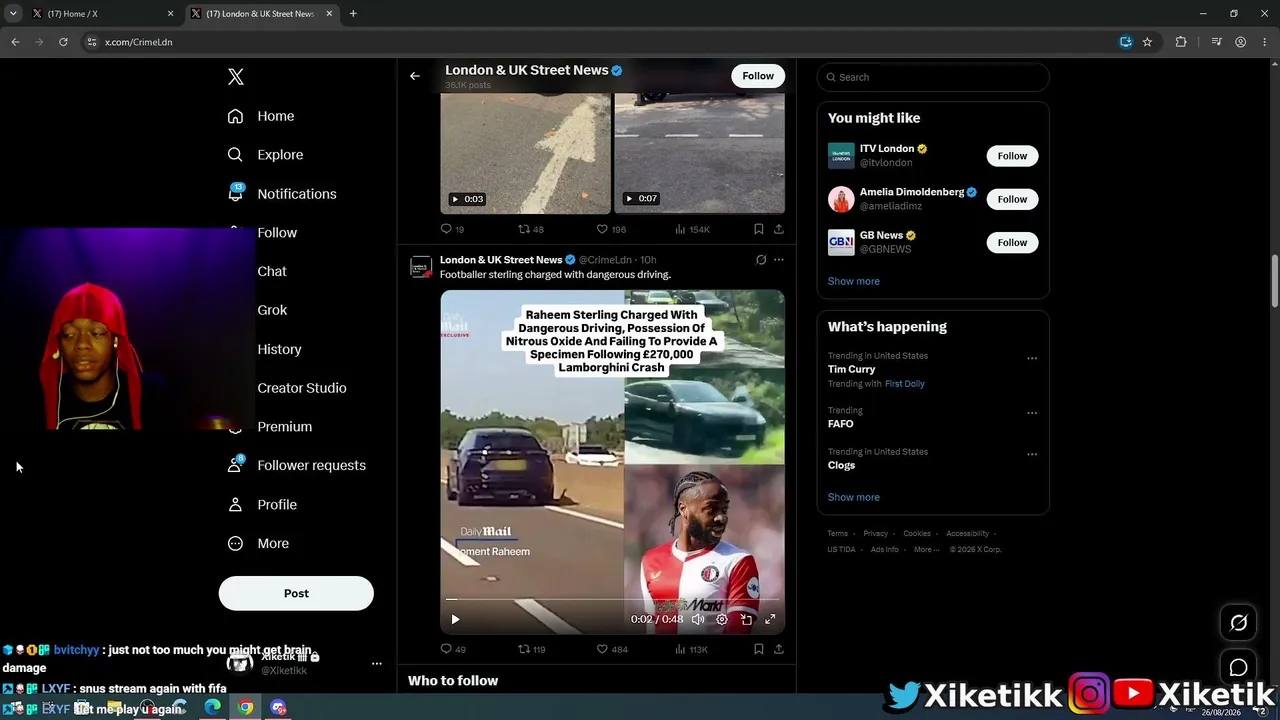Open Microsoft Edge from the taskbar
This screenshot has width=1280, height=720.
[x=213, y=707]
